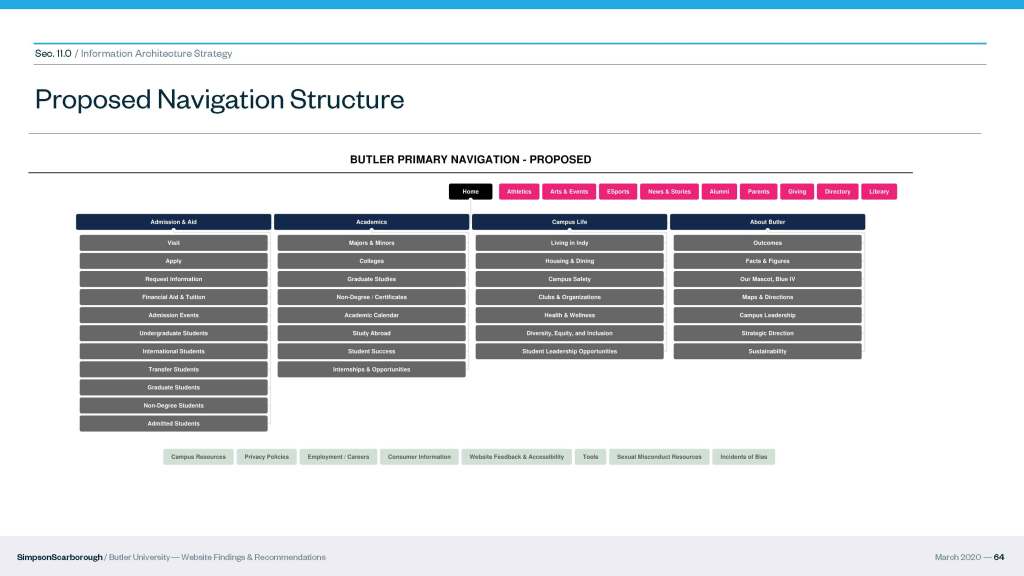
Task: Select Majors & Minors menu item
Action: tap(371, 243)
